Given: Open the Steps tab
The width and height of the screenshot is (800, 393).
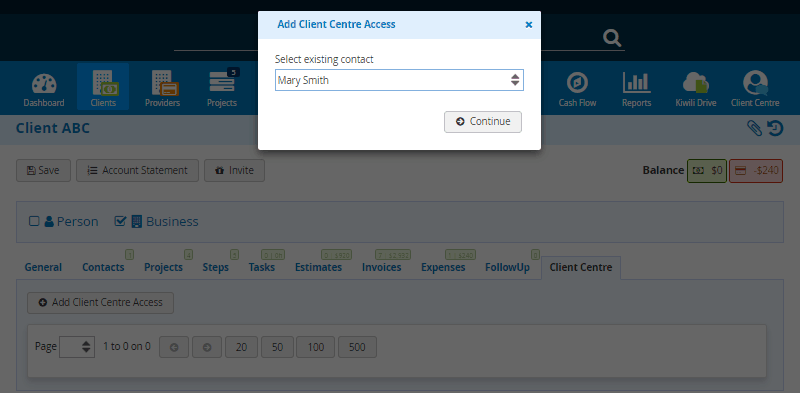Looking at the screenshot, I should tap(215, 267).
